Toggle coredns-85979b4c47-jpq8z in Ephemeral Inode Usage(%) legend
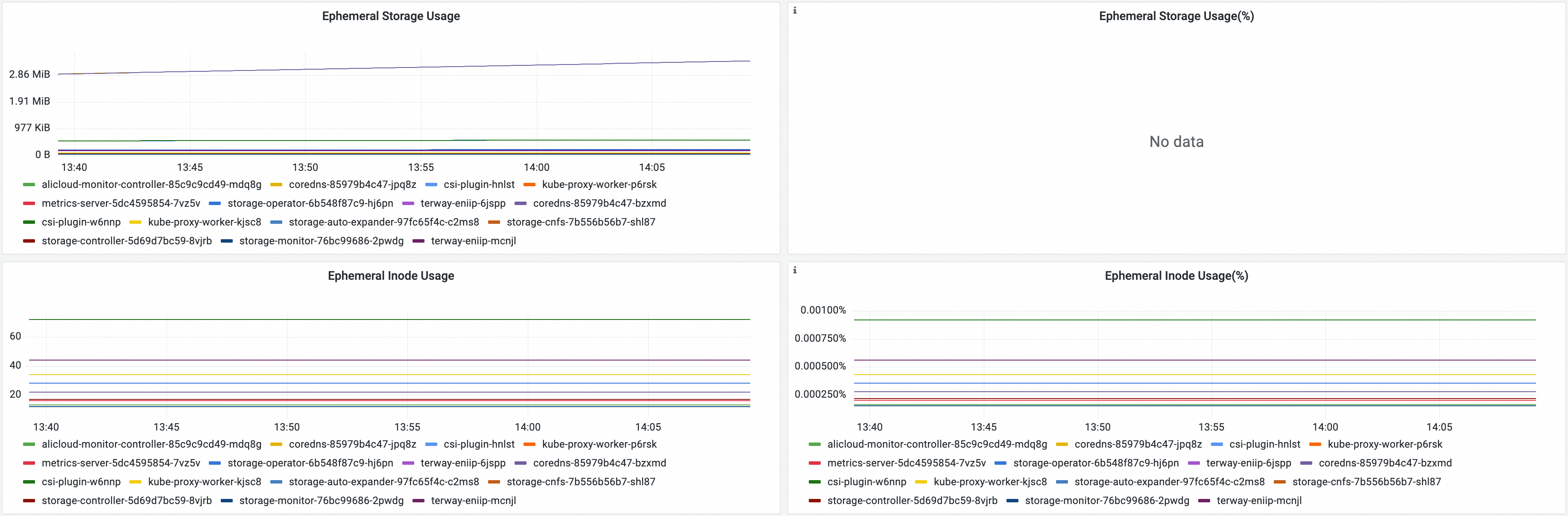 pyautogui.click(x=1138, y=445)
